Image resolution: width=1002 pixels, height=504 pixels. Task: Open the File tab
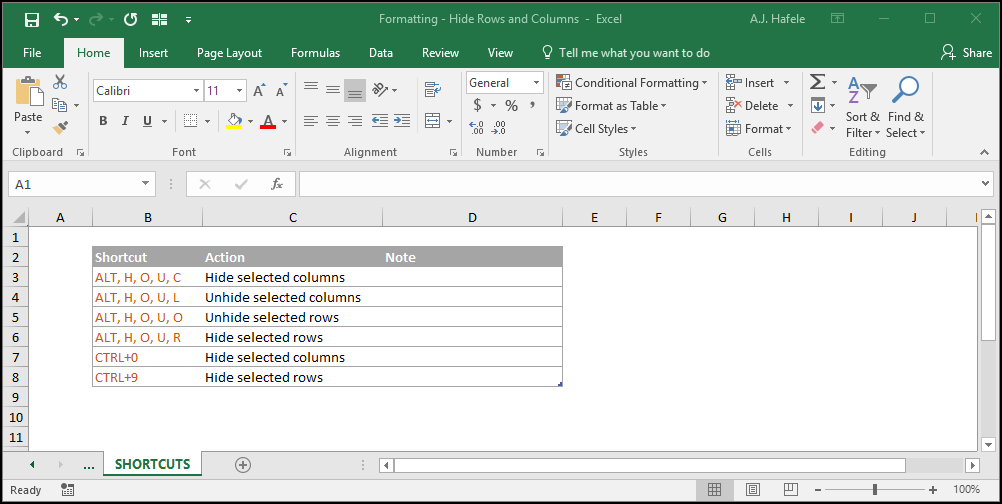pos(32,53)
